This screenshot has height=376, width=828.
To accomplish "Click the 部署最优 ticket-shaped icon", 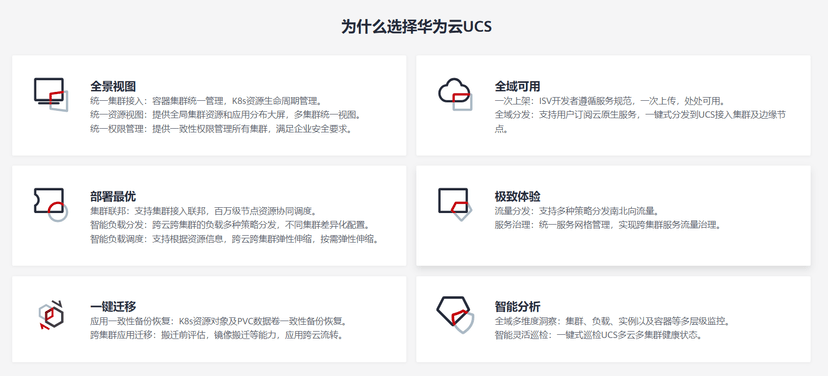I will click(51, 205).
